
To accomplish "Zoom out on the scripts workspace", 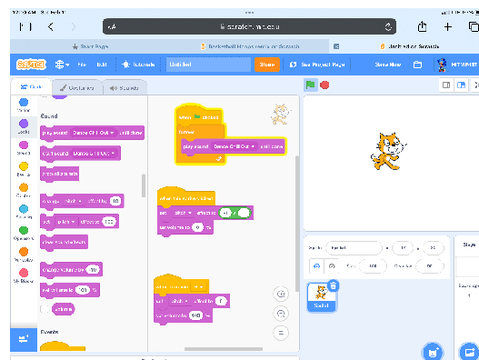I will (281, 313).
